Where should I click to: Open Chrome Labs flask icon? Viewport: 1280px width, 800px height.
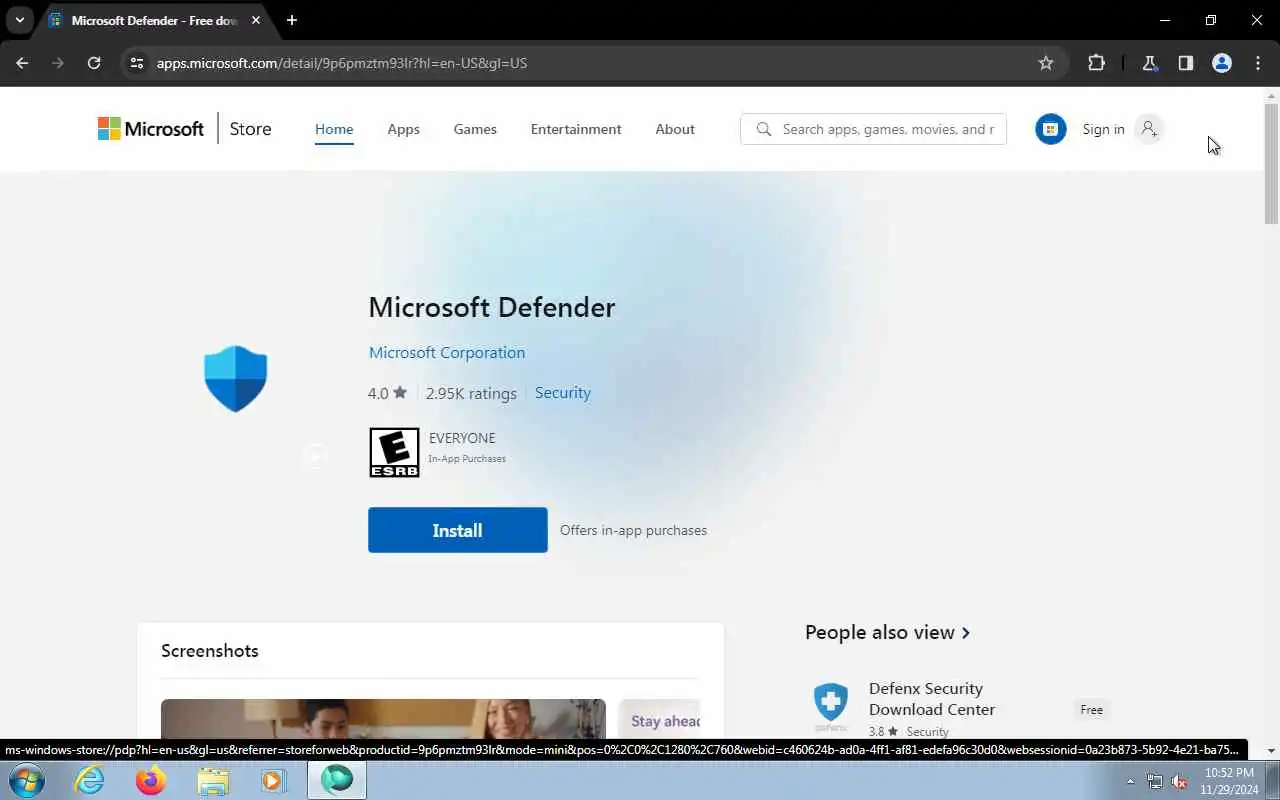click(1150, 63)
